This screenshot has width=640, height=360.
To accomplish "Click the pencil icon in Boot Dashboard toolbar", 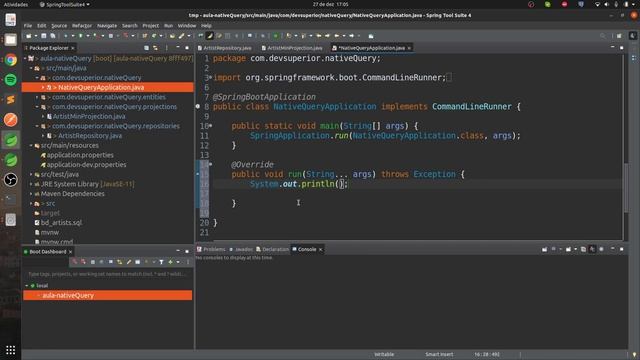I will coord(129,262).
